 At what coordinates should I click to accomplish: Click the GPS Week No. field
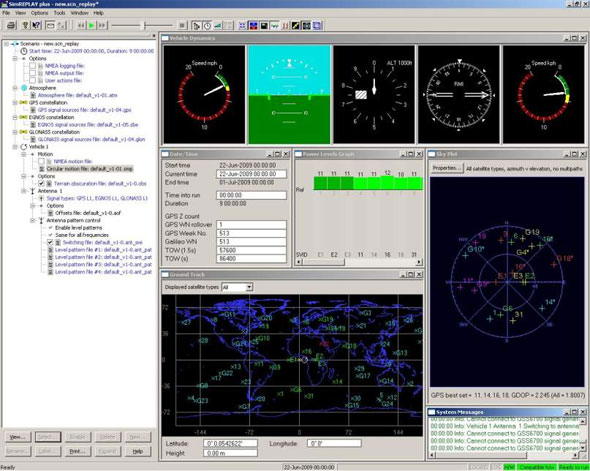point(251,233)
